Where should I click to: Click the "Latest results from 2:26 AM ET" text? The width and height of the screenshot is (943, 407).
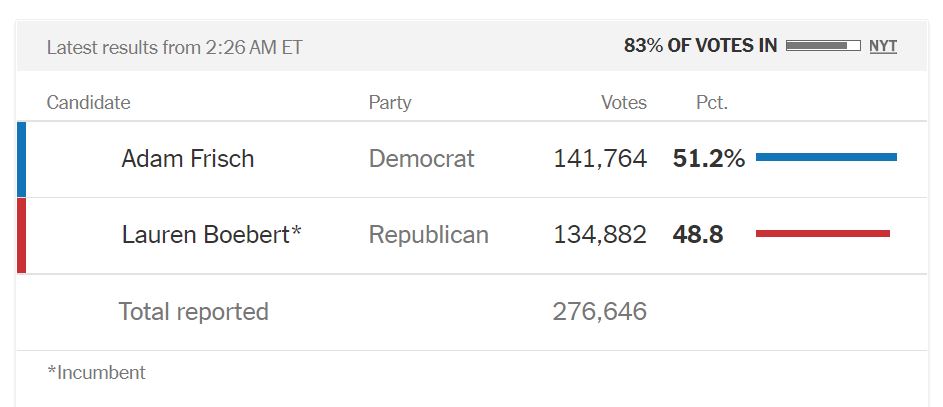click(x=174, y=47)
